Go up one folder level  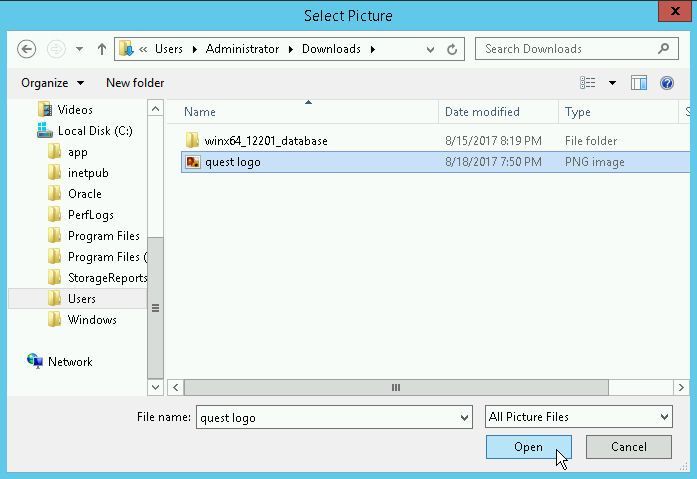102,49
